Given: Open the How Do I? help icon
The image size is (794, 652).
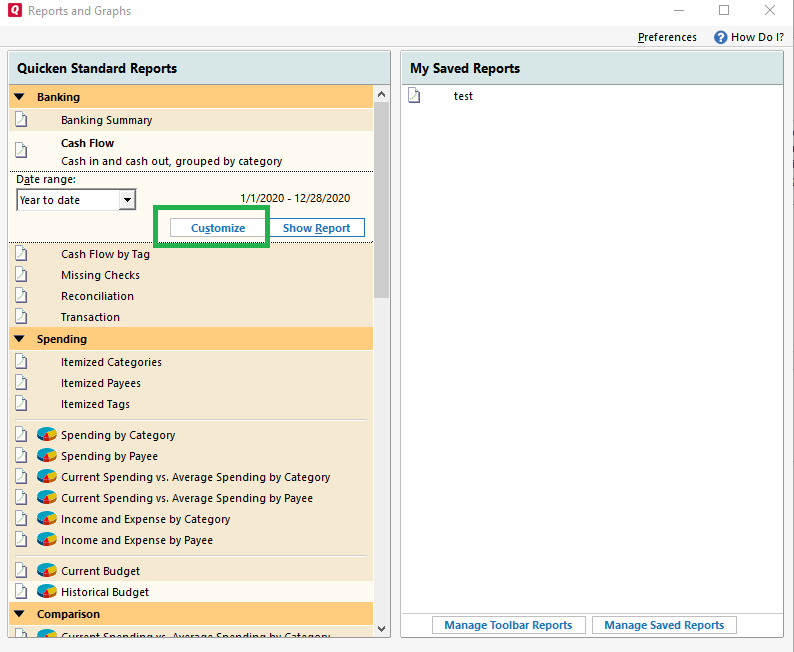Looking at the screenshot, I should coord(720,37).
